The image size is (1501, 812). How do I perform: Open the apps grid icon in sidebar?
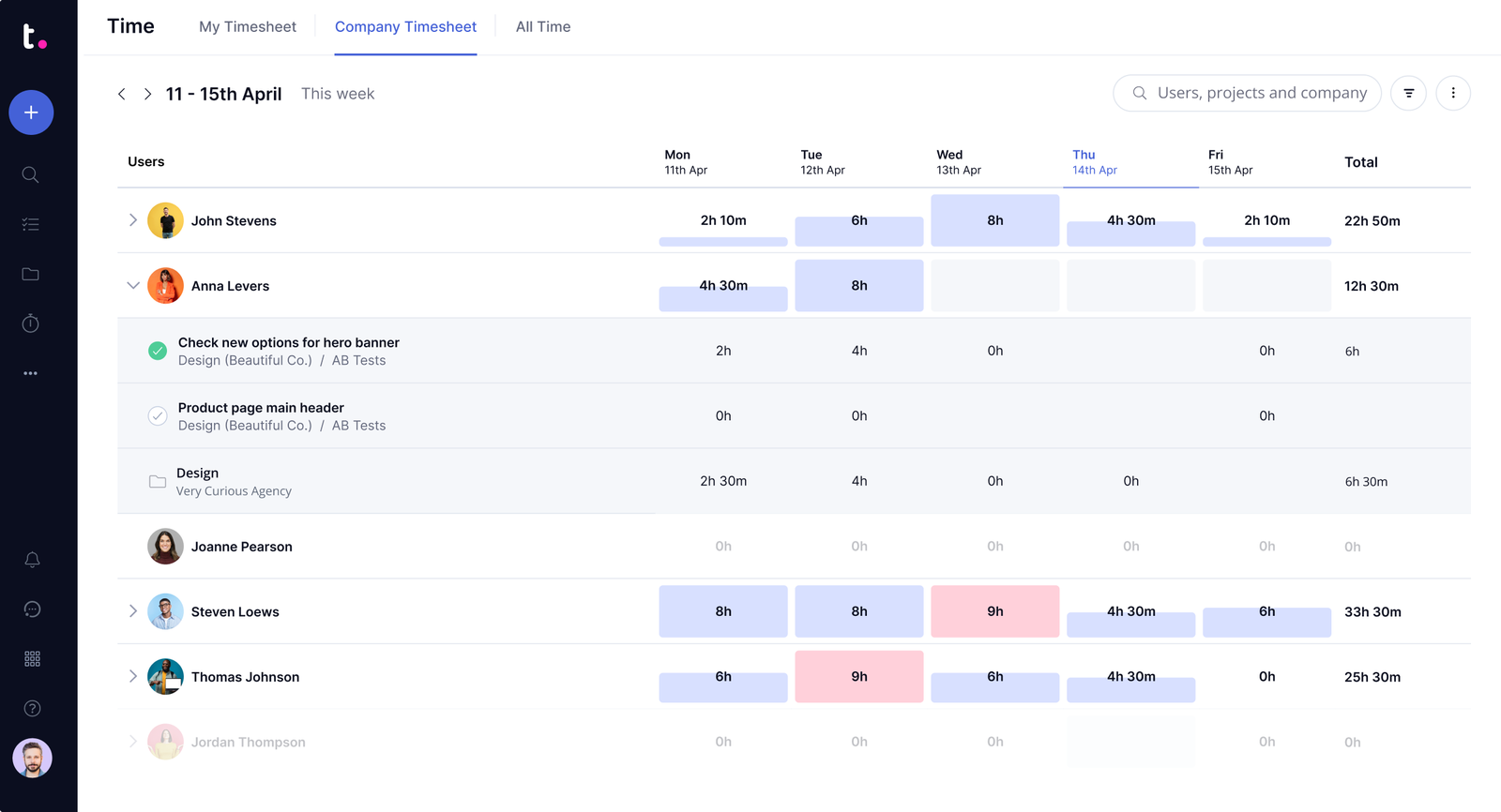point(32,659)
